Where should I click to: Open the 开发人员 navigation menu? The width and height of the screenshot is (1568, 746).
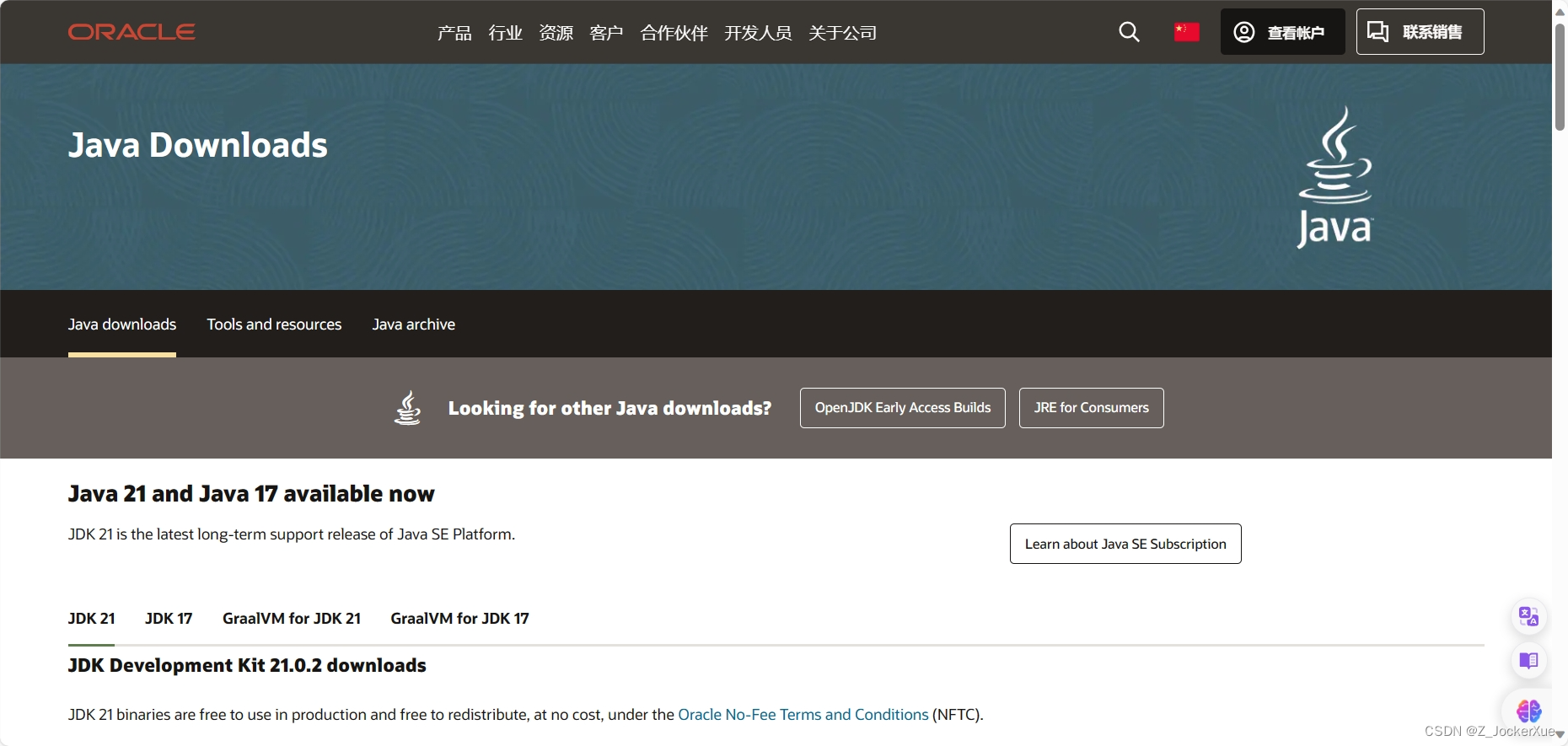(758, 33)
